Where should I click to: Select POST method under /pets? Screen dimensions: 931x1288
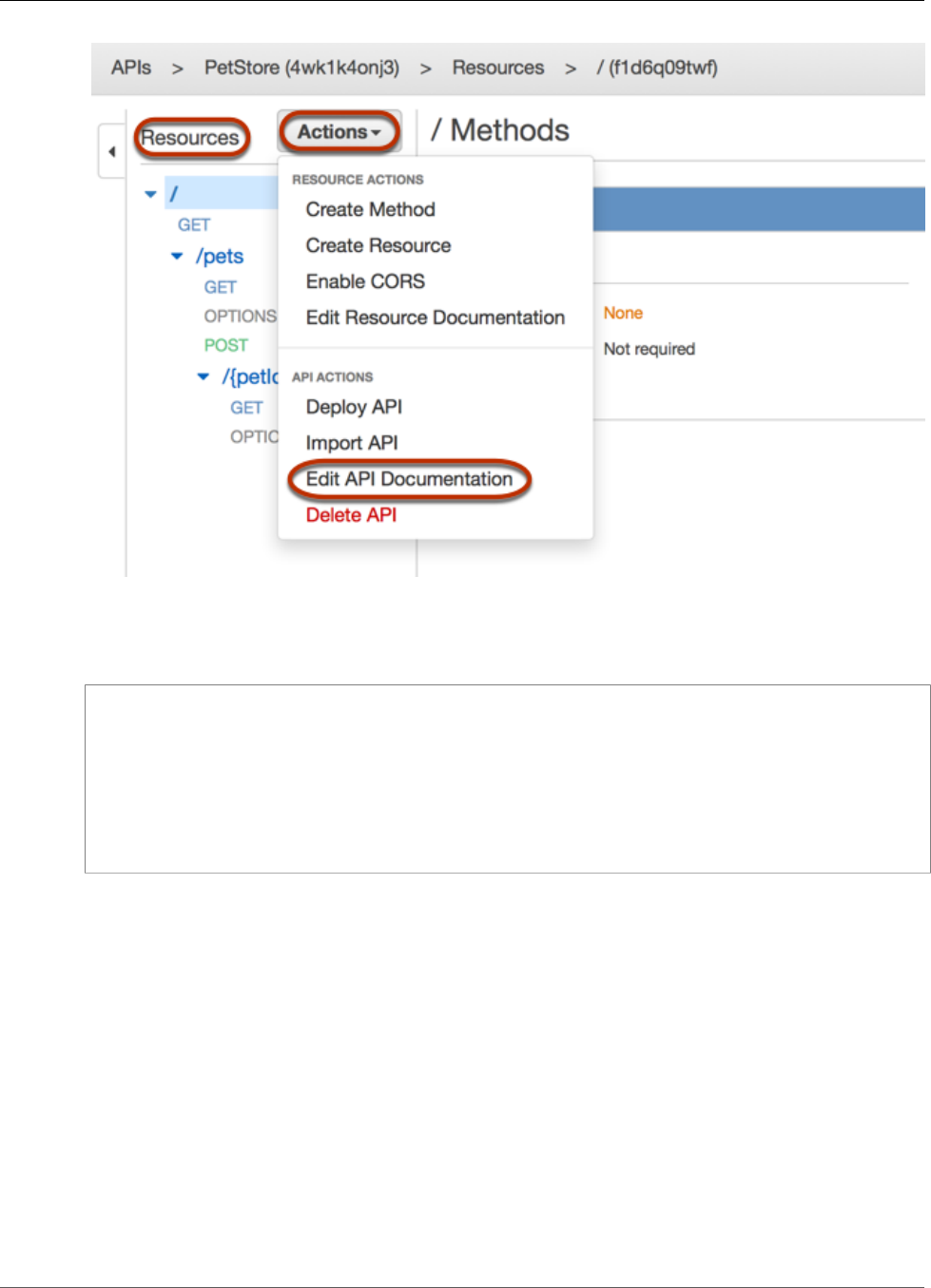[x=225, y=345]
